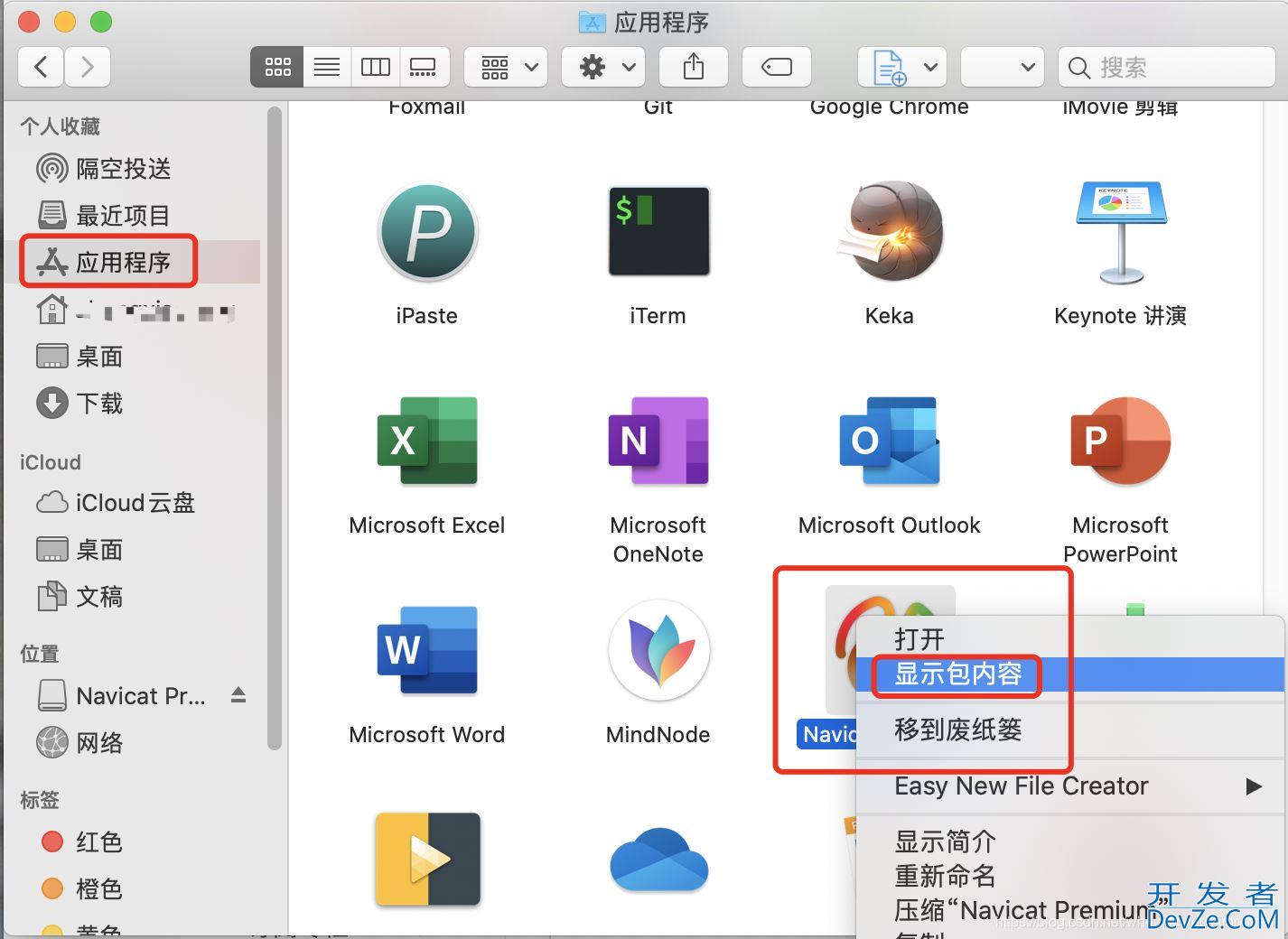The image size is (1288, 939).
Task: Select 下载 in the sidebar
Action: [x=79, y=404]
